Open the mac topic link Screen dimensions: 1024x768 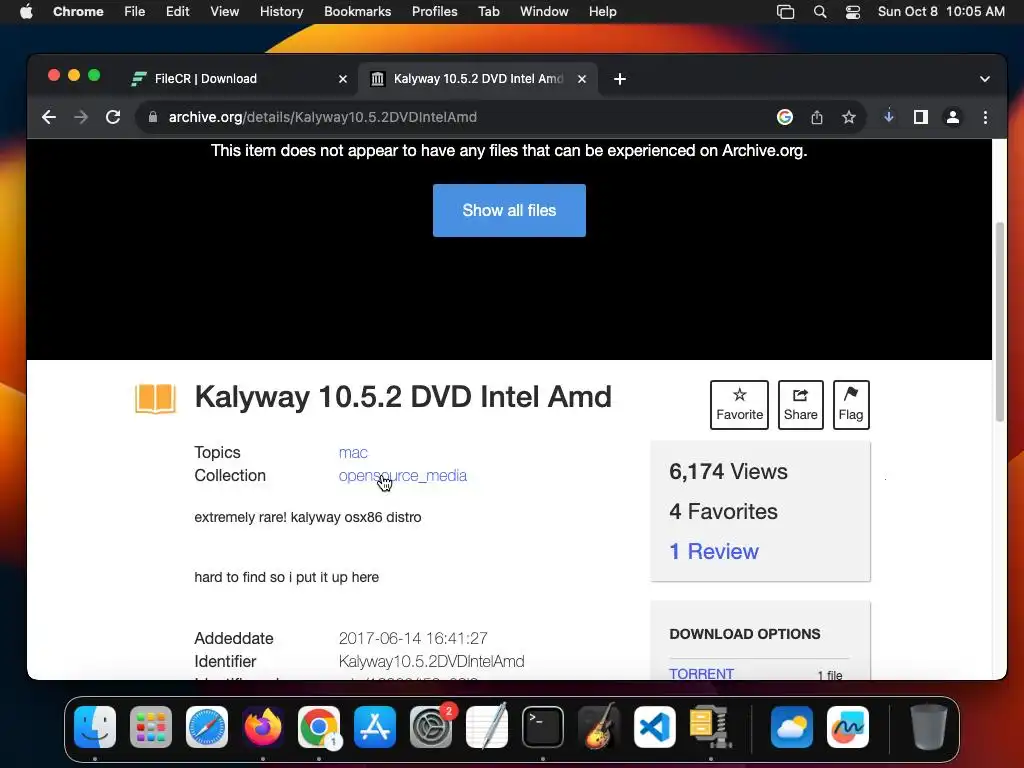pos(353,453)
